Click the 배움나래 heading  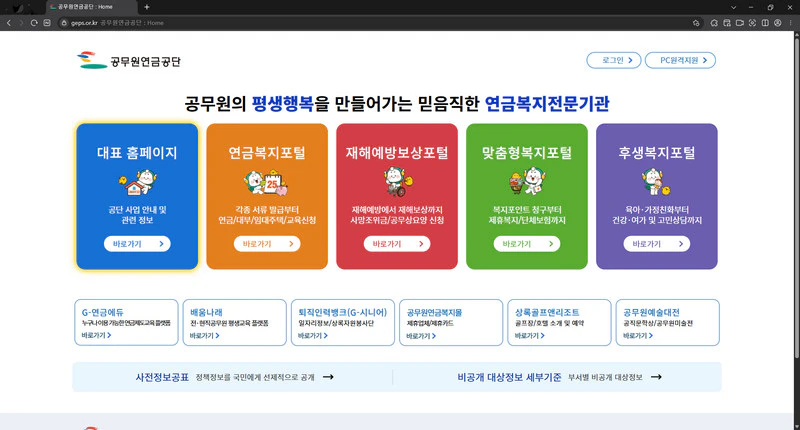[206, 312]
